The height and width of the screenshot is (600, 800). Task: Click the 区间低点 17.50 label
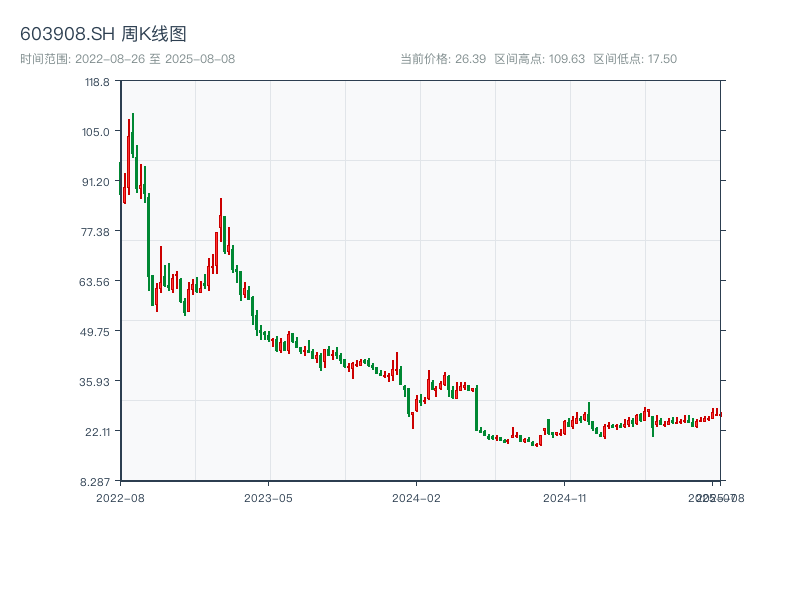tap(635, 59)
